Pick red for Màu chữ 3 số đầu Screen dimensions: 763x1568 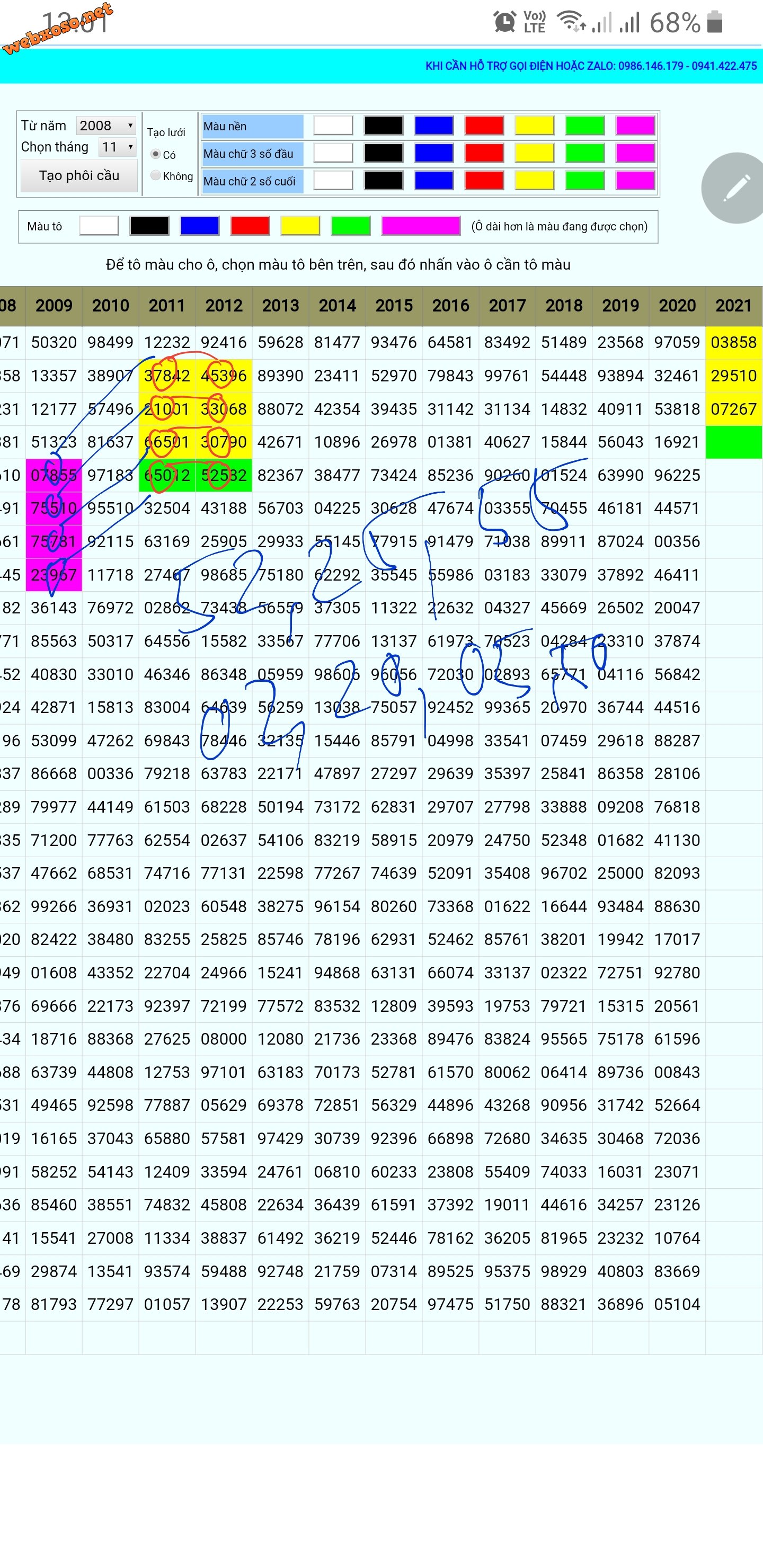pyautogui.click(x=484, y=154)
